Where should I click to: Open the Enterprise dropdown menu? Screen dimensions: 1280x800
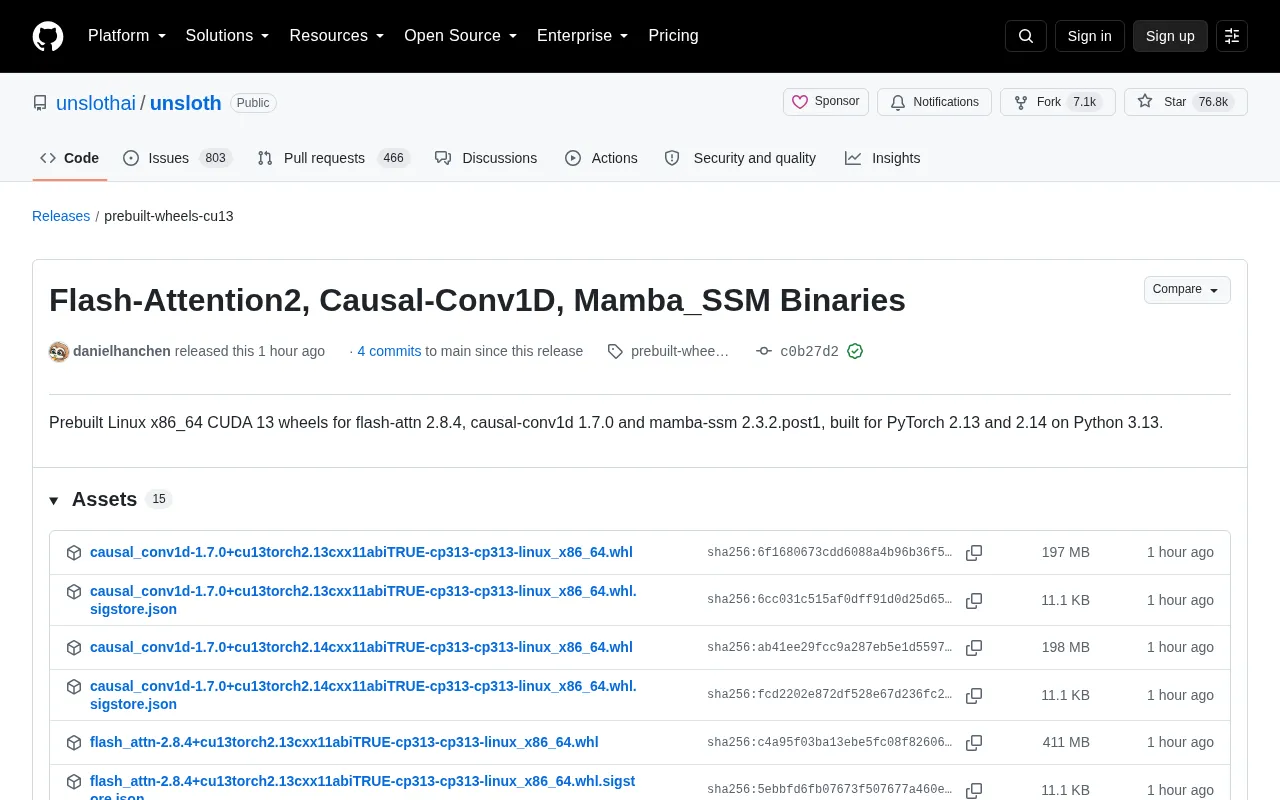583,36
